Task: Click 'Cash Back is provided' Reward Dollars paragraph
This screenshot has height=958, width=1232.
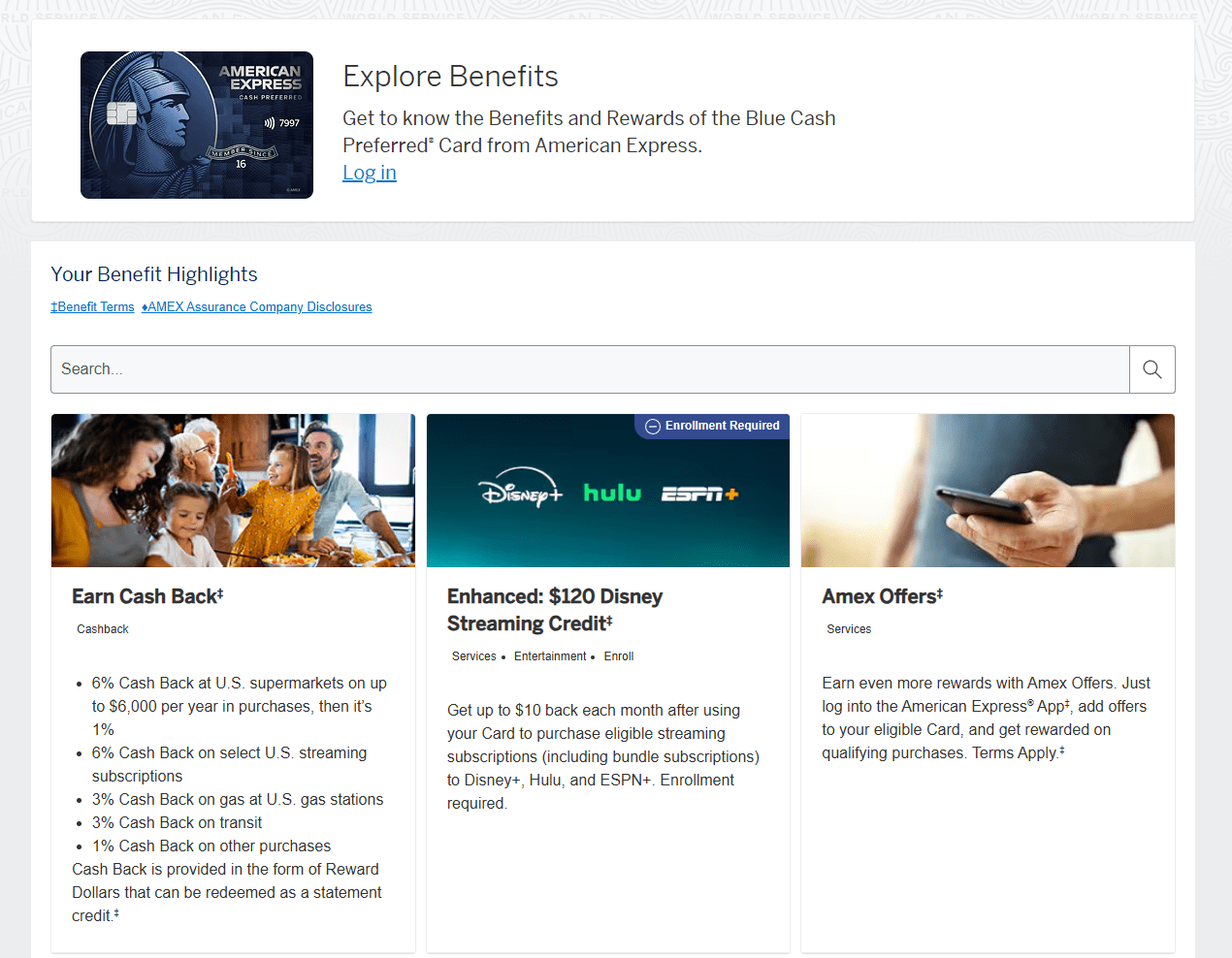Action: pos(227,893)
